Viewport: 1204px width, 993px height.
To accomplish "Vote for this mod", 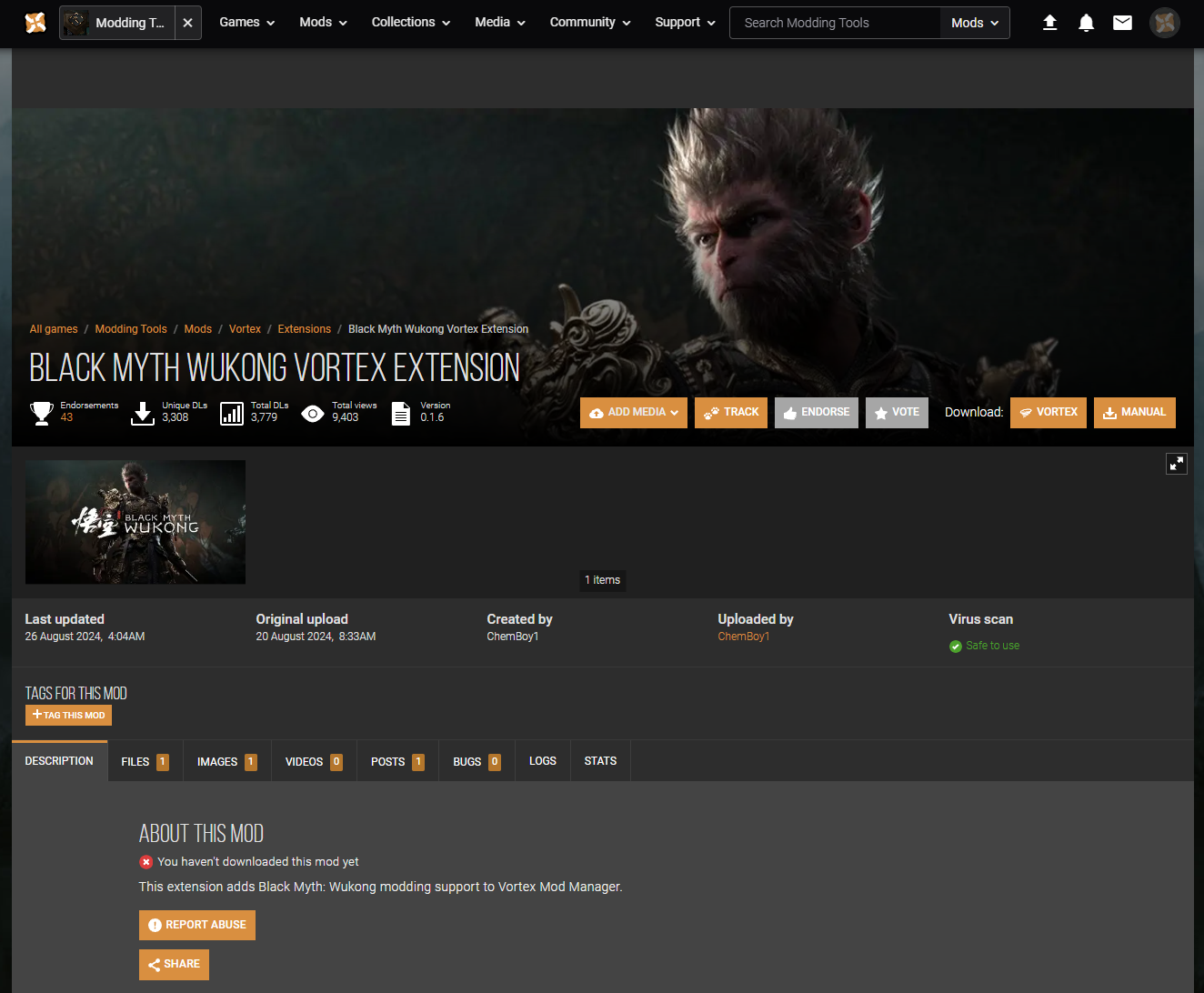I will pos(897,413).
